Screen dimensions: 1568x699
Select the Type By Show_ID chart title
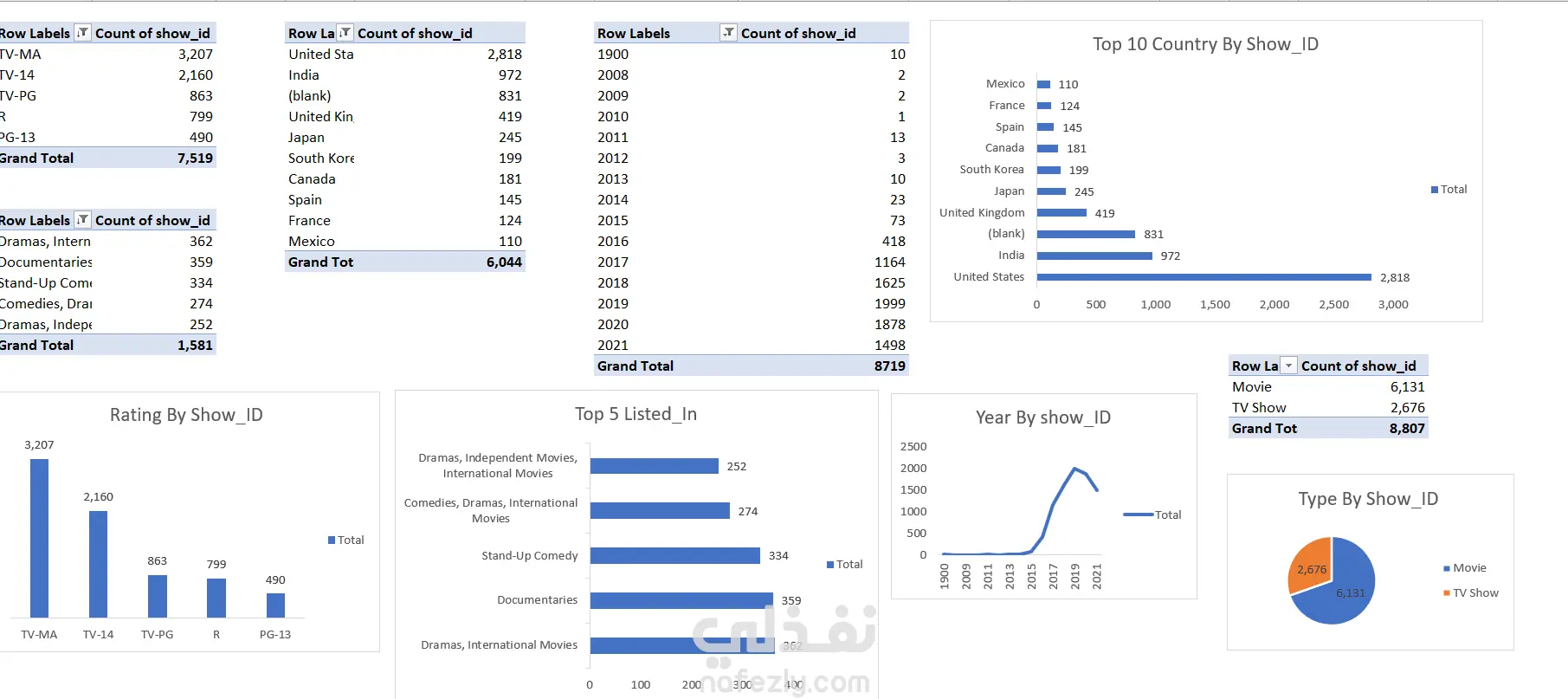[x=1368, y=499]
